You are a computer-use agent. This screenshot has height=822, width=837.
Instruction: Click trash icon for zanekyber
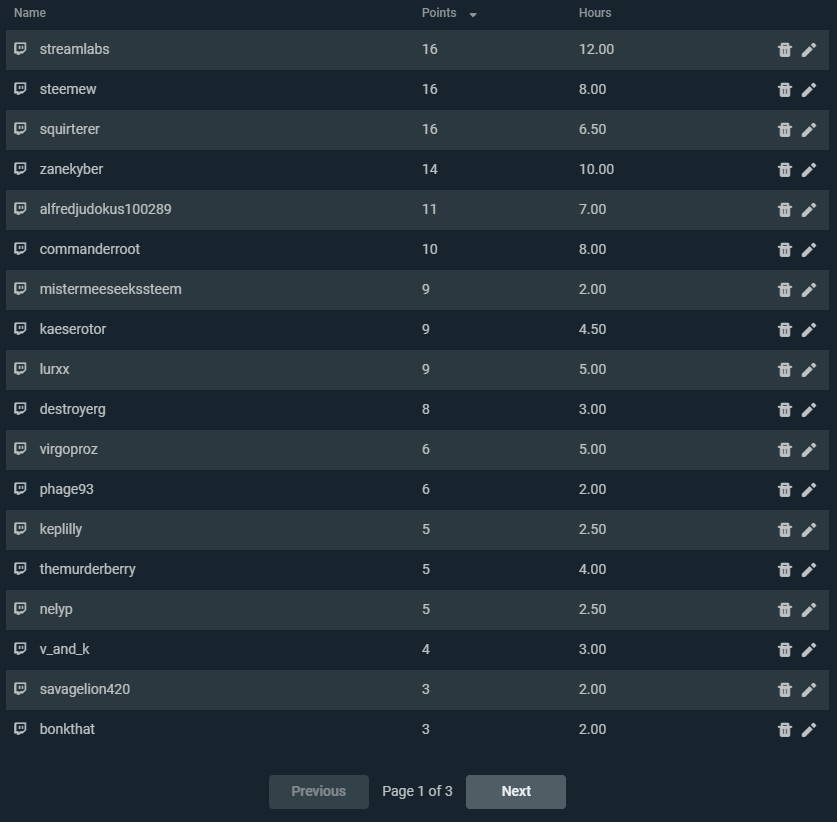785,170
